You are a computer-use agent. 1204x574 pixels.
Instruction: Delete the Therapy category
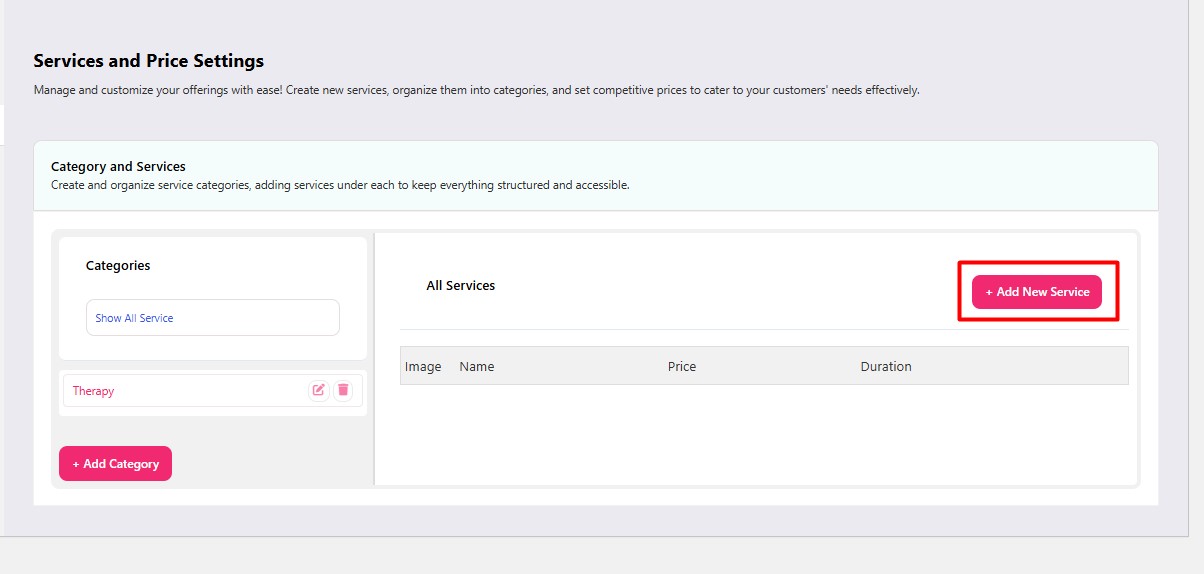343,390
